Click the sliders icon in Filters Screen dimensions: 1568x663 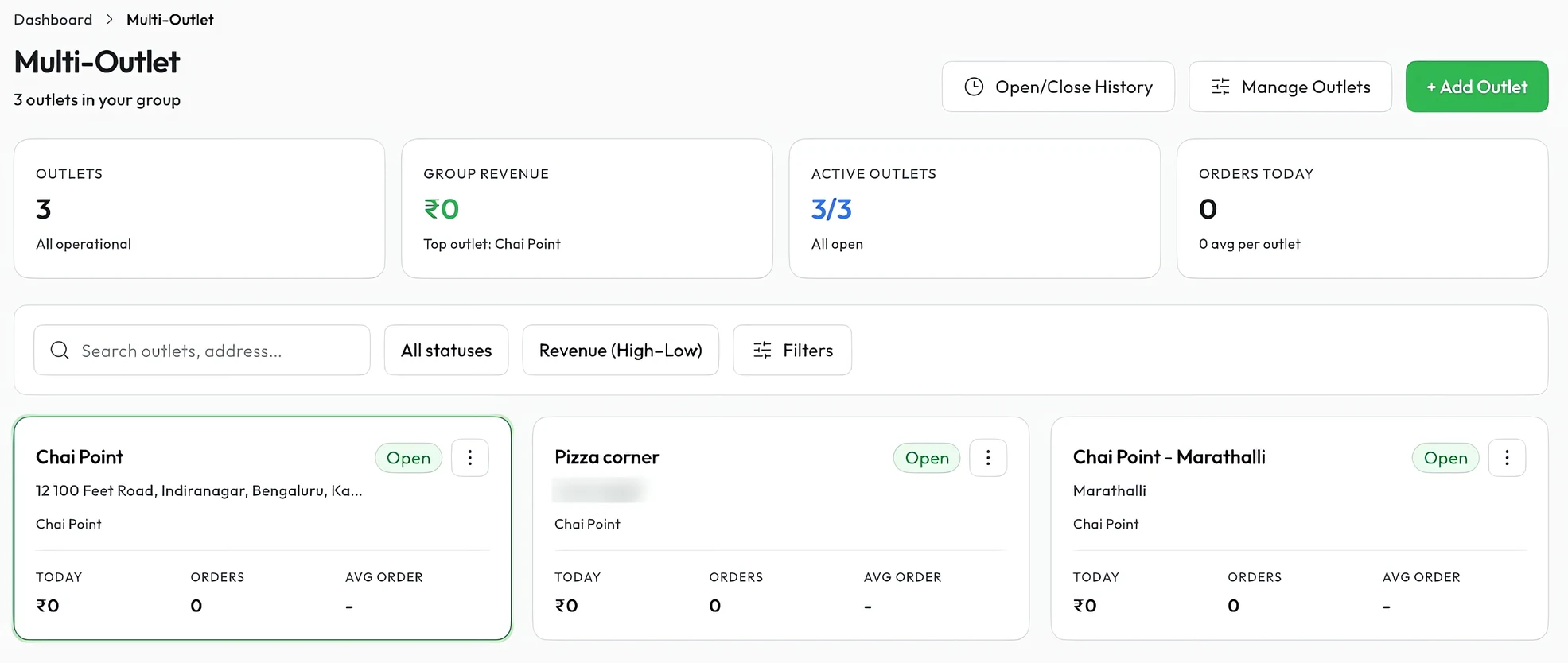762,350
